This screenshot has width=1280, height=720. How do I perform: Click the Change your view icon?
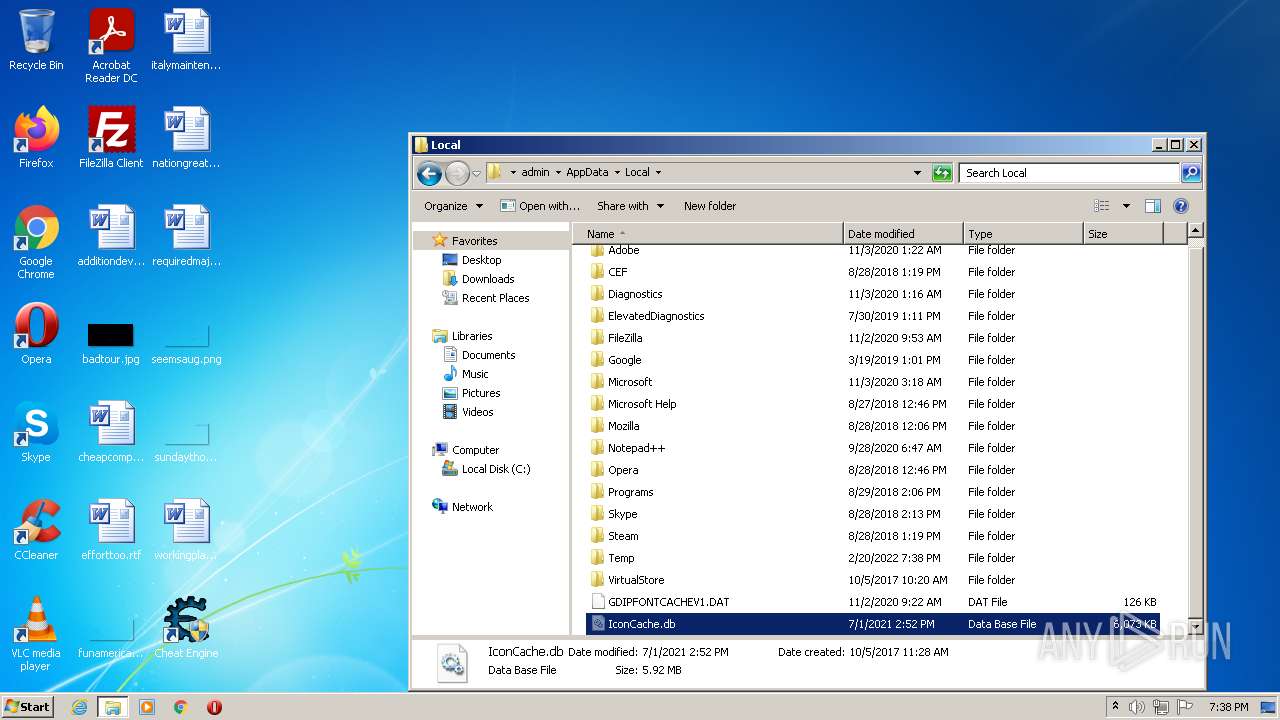(1102, 206)
